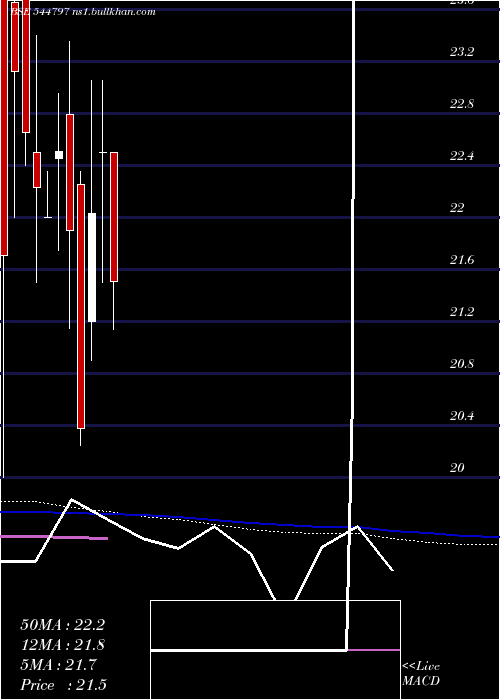Click the 12MA : 21.8 readout
Viewport: 500px width, 700px height.
click(62, 645)
